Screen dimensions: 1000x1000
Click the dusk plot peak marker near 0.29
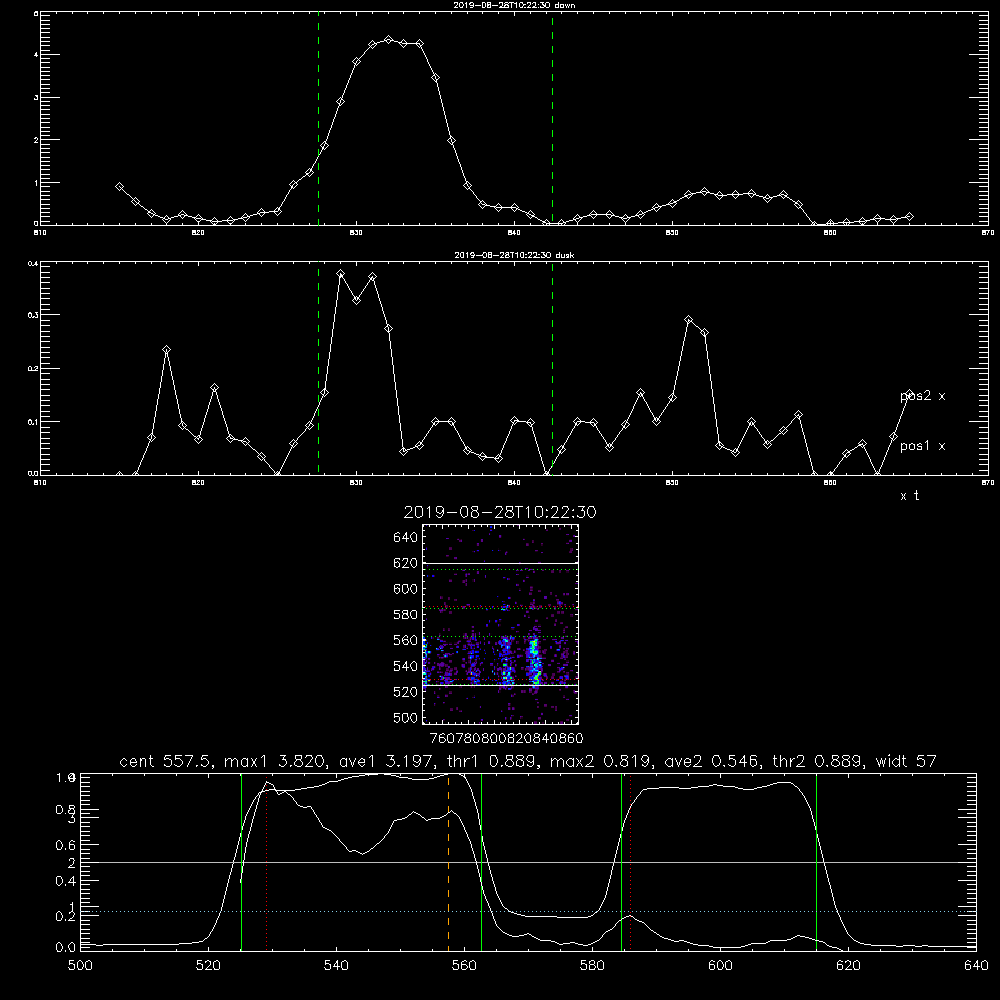pyautogui.click(x=688, y=320)
